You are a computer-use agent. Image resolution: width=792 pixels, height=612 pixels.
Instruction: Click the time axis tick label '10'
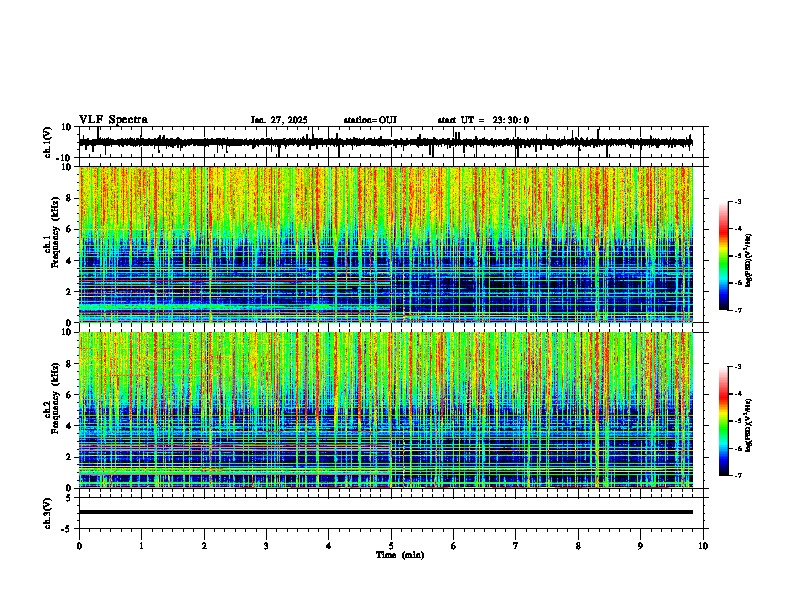point(703,546)
